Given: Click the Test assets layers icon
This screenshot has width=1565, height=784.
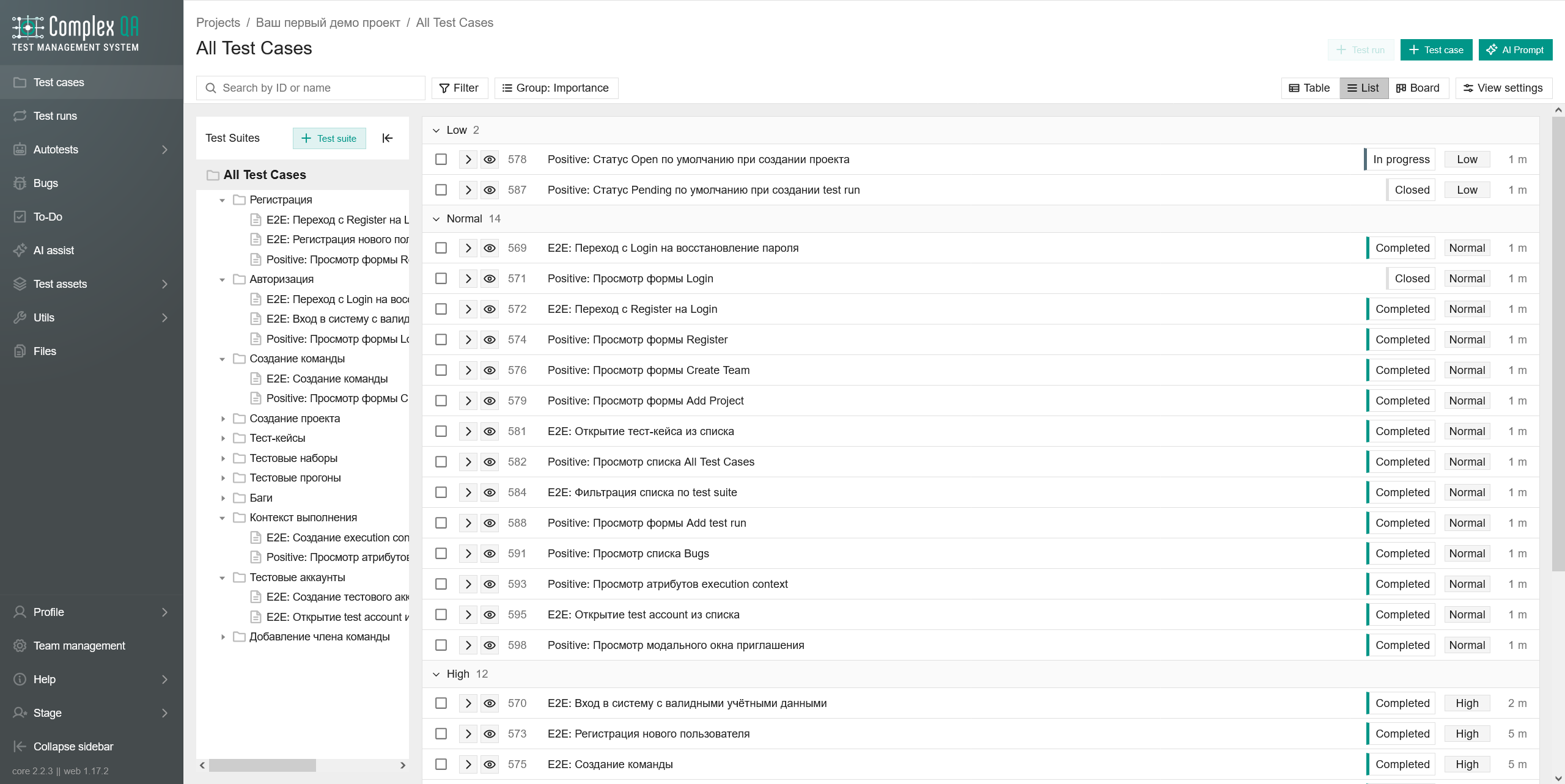Looking at the screenshot, I should pos(20,284).
